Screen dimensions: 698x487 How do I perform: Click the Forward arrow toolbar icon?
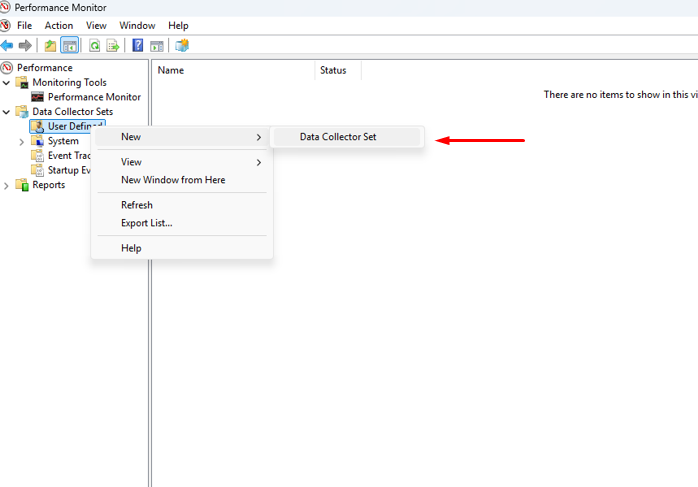[24, 45]
